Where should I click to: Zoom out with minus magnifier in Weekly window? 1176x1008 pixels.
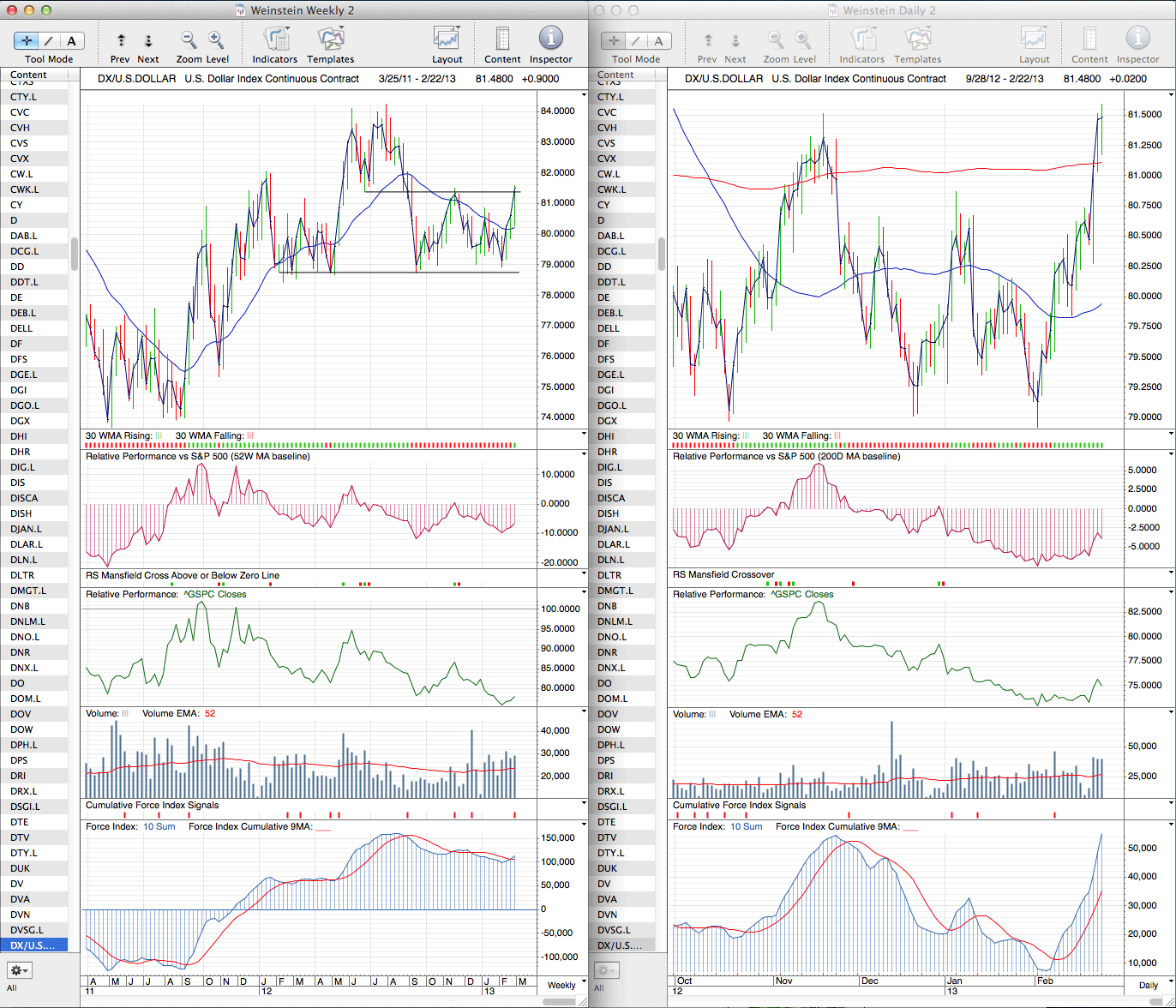click(189, 39)
